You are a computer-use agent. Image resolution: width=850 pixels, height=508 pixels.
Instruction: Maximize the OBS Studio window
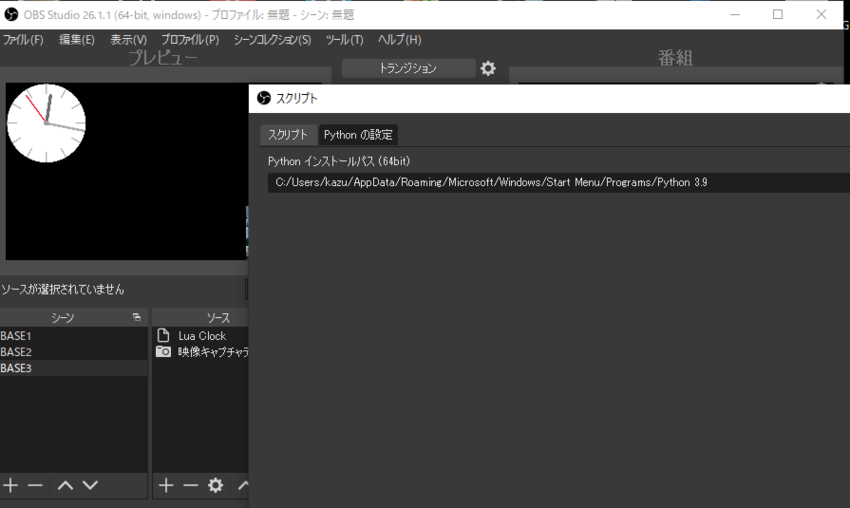pyautogui.click(x=778, y=15)
